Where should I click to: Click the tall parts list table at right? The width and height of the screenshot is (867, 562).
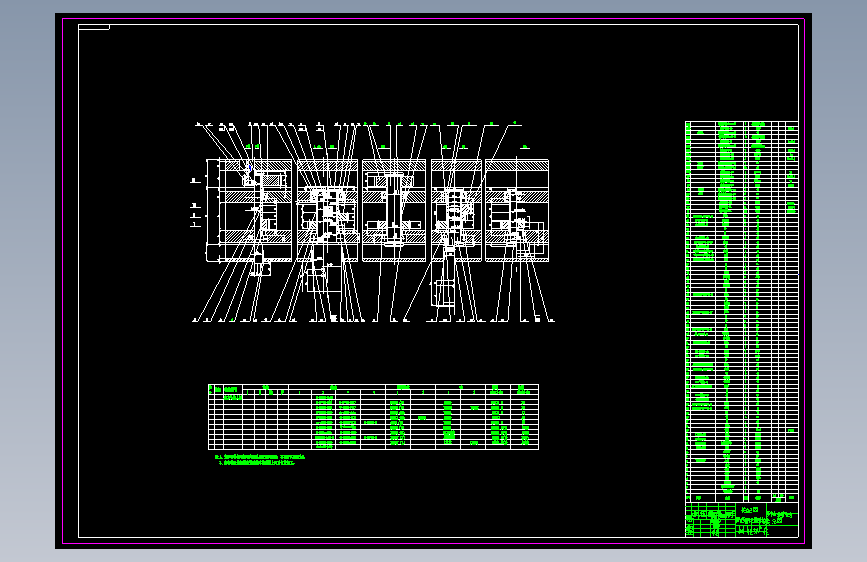(741, 311)
